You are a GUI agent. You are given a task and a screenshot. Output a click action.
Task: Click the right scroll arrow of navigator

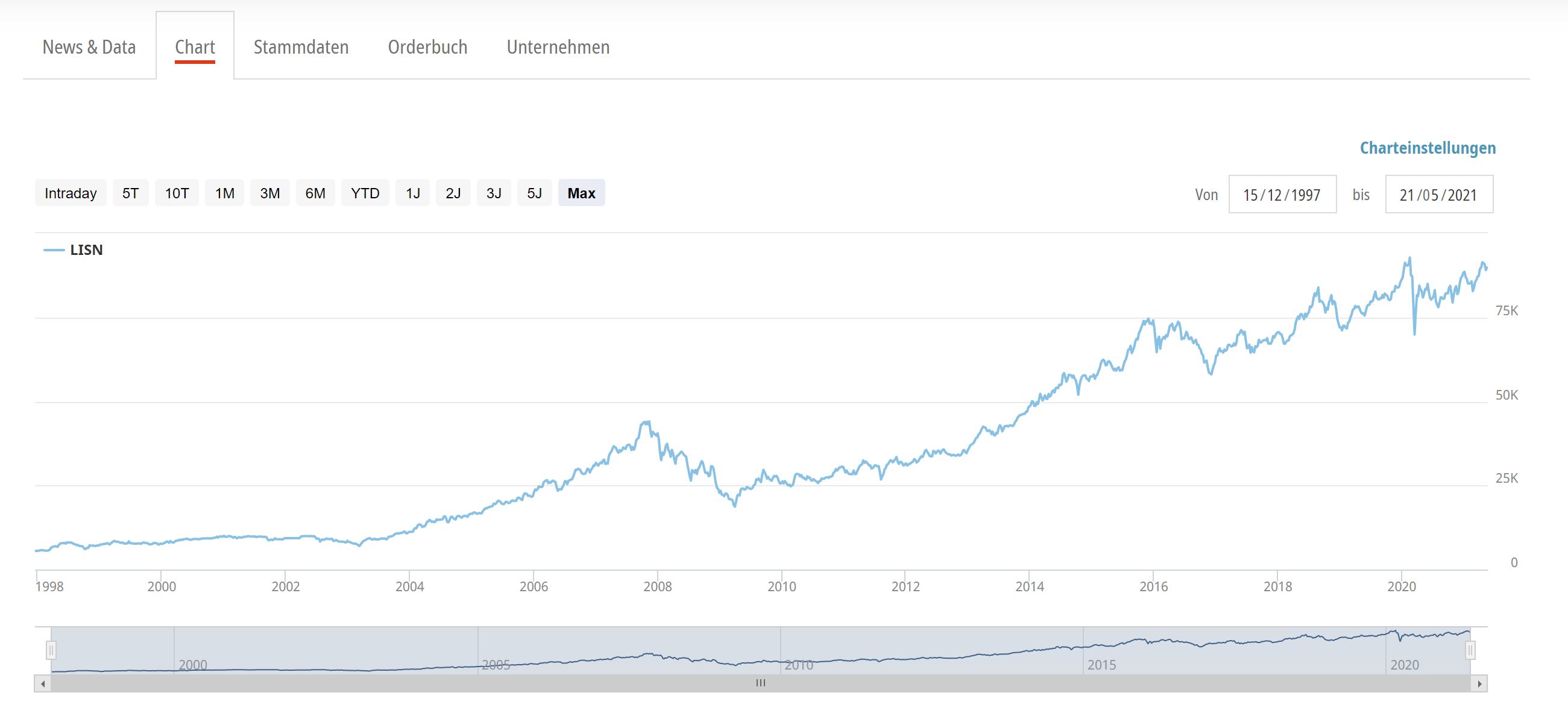[1479, 683]
